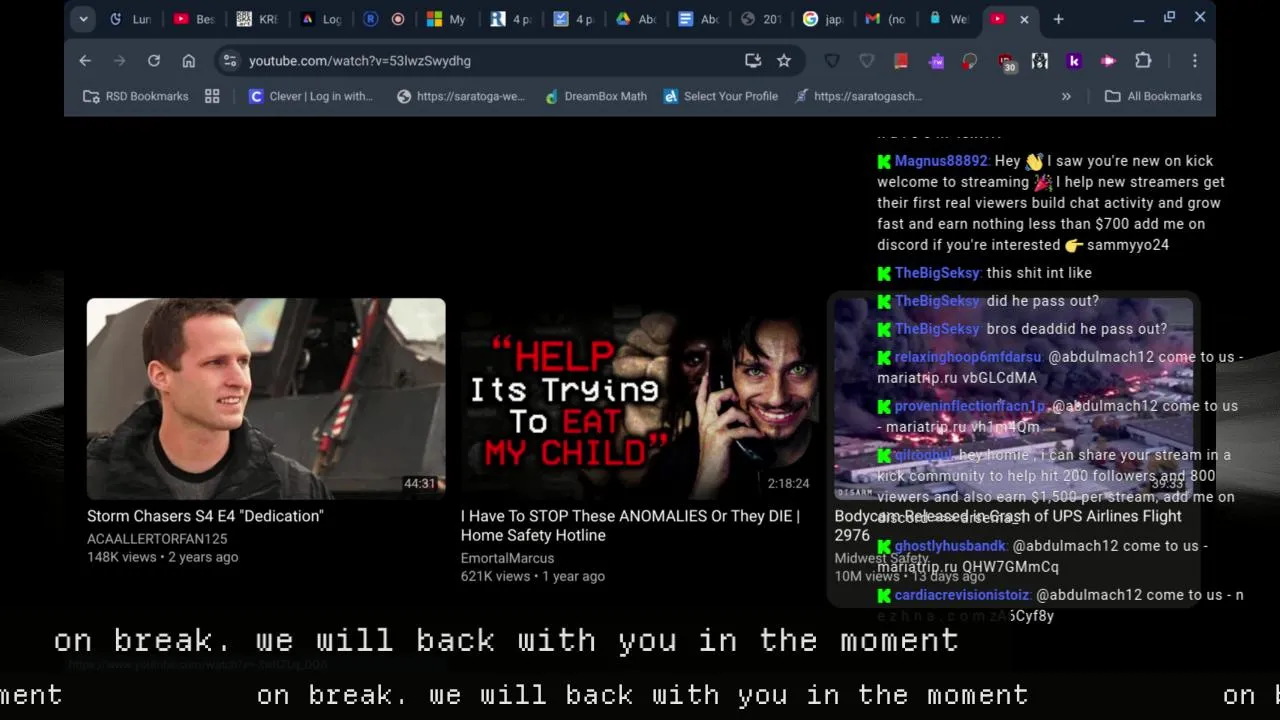The image size is (1280, 720).
Task: Click the I Have To STOP These ANOMALIES title
Action: click(x=630, y=526)
